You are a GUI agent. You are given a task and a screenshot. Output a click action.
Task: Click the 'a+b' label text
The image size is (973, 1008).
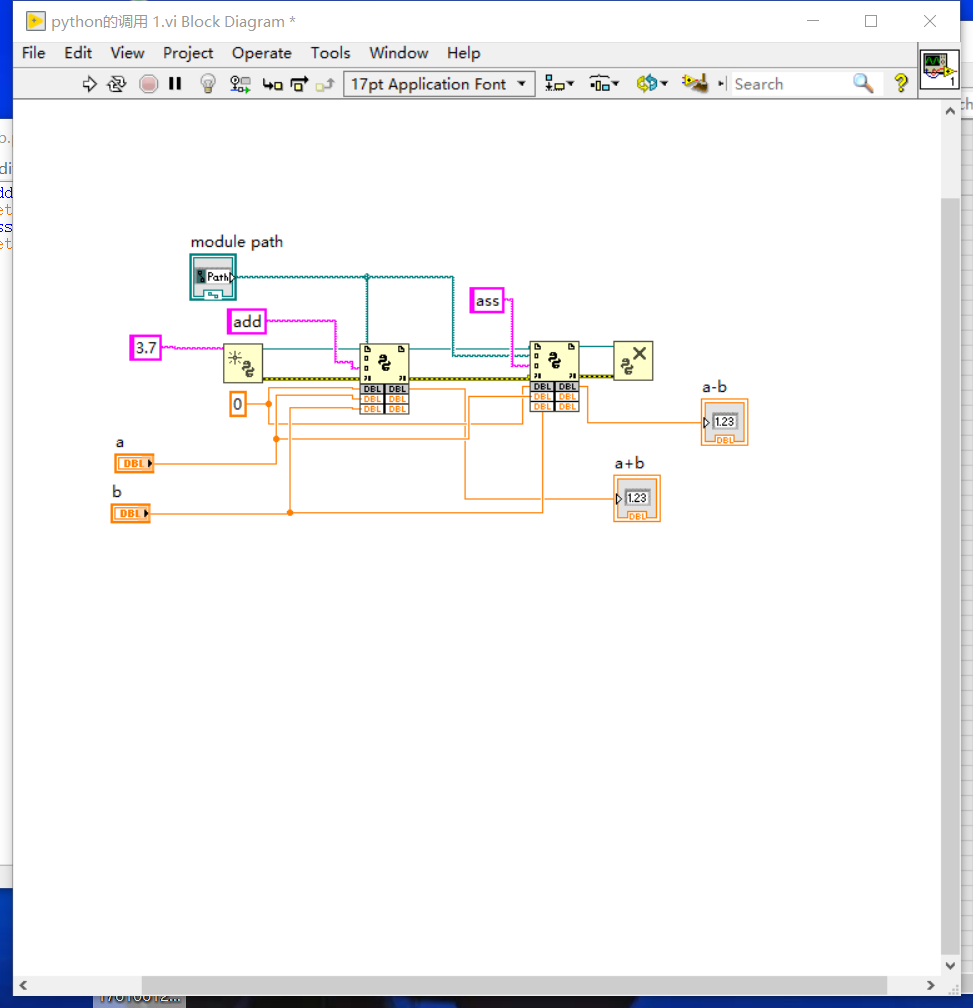pos(629,464)
